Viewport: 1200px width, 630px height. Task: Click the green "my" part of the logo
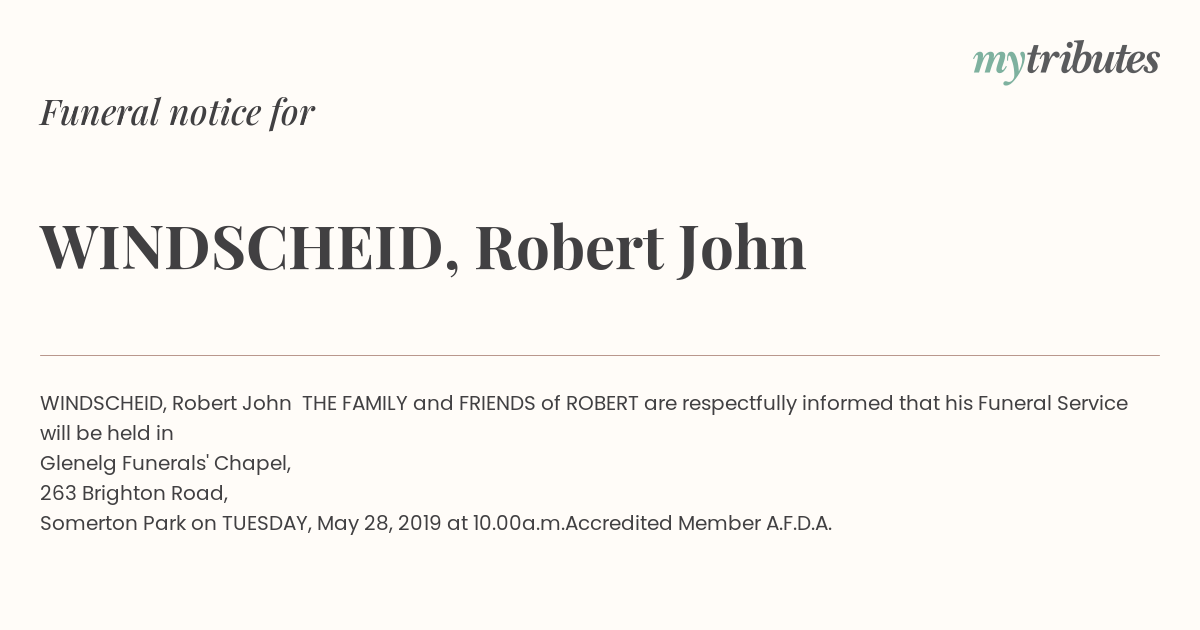click(998, 66)
